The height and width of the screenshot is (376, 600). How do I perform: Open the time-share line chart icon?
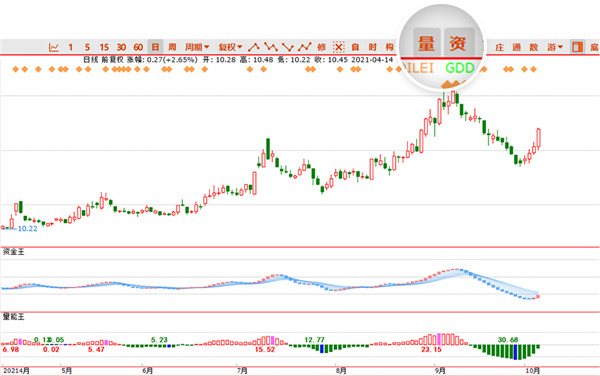(54, 47)
